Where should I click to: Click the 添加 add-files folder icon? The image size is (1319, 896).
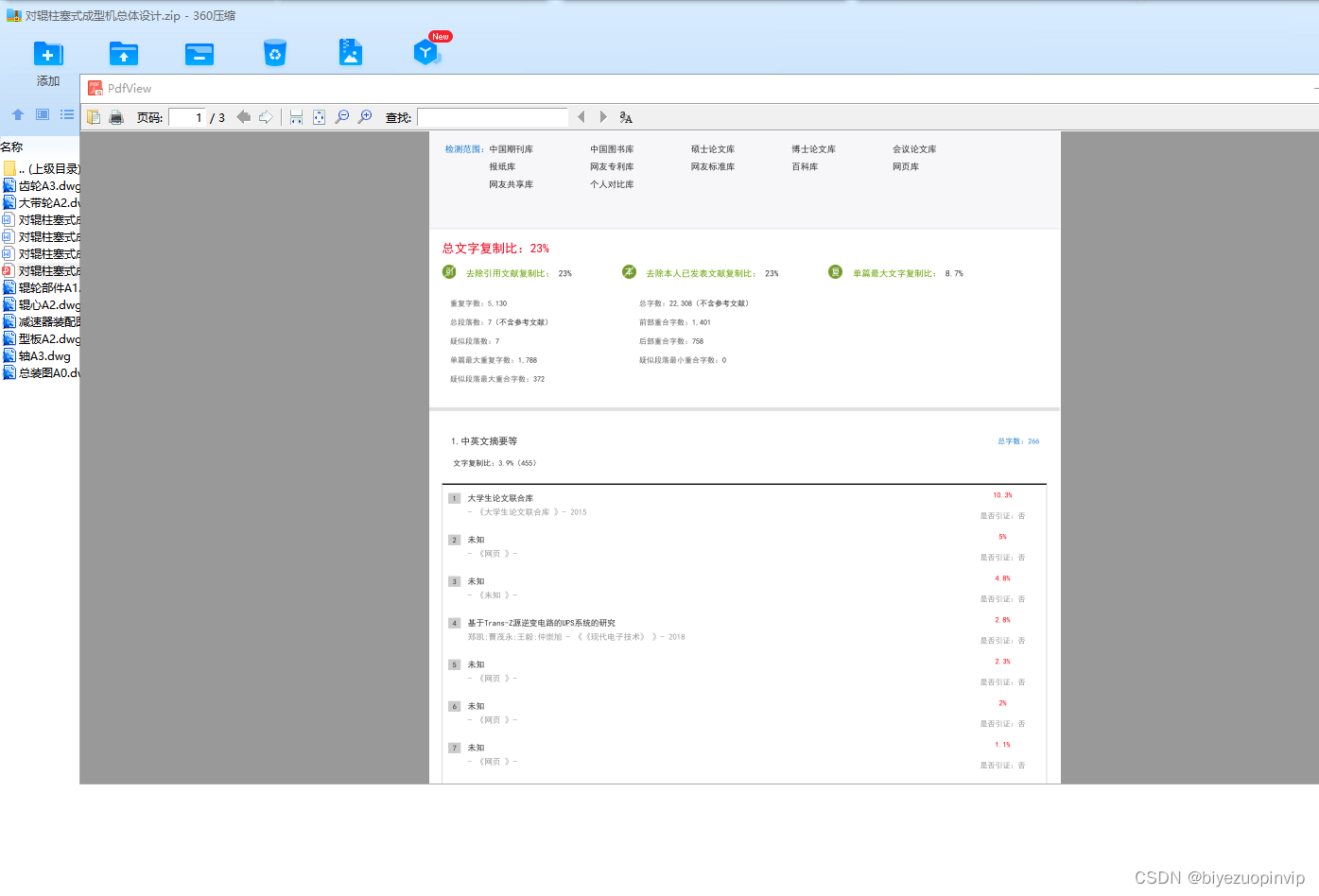click(48, 54)
